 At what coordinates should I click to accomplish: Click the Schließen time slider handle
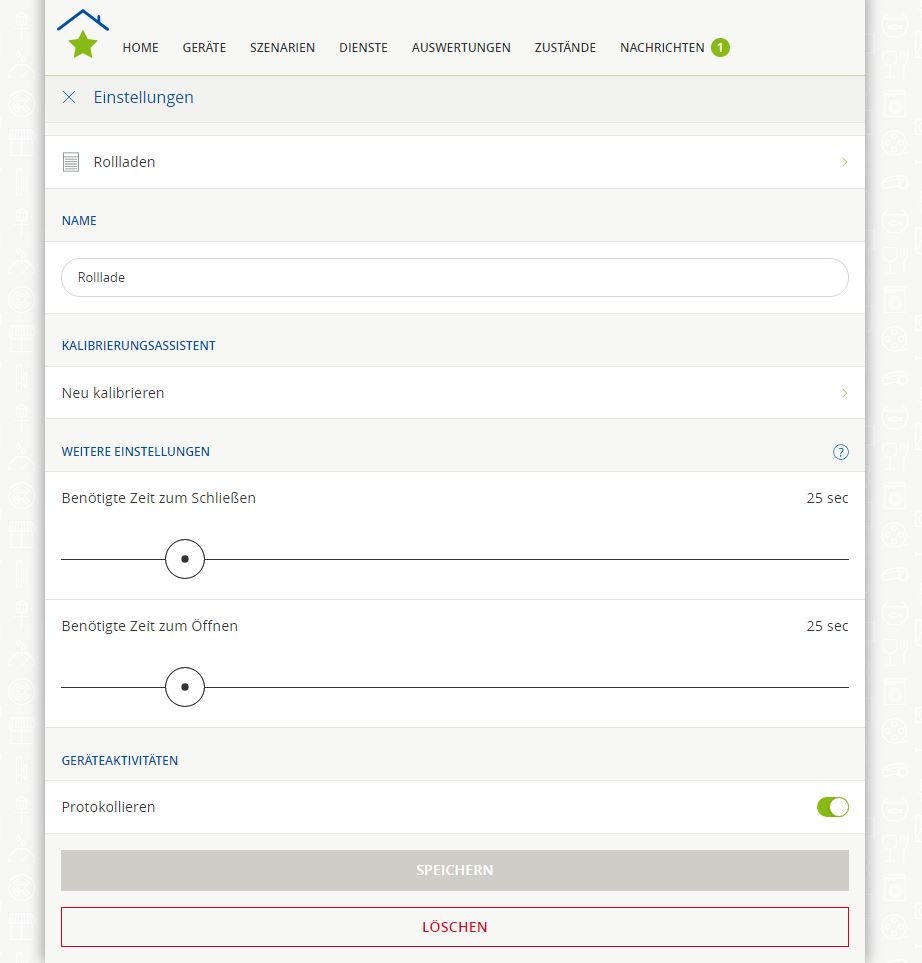point(185,559)
